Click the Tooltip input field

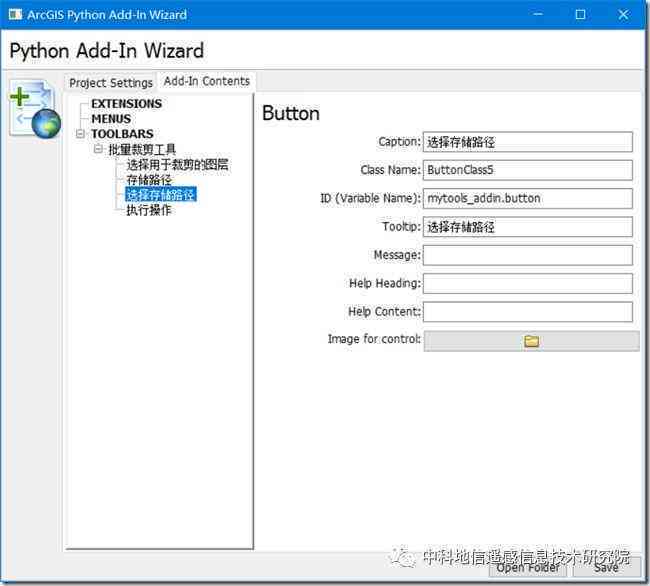tap(528, 227)
